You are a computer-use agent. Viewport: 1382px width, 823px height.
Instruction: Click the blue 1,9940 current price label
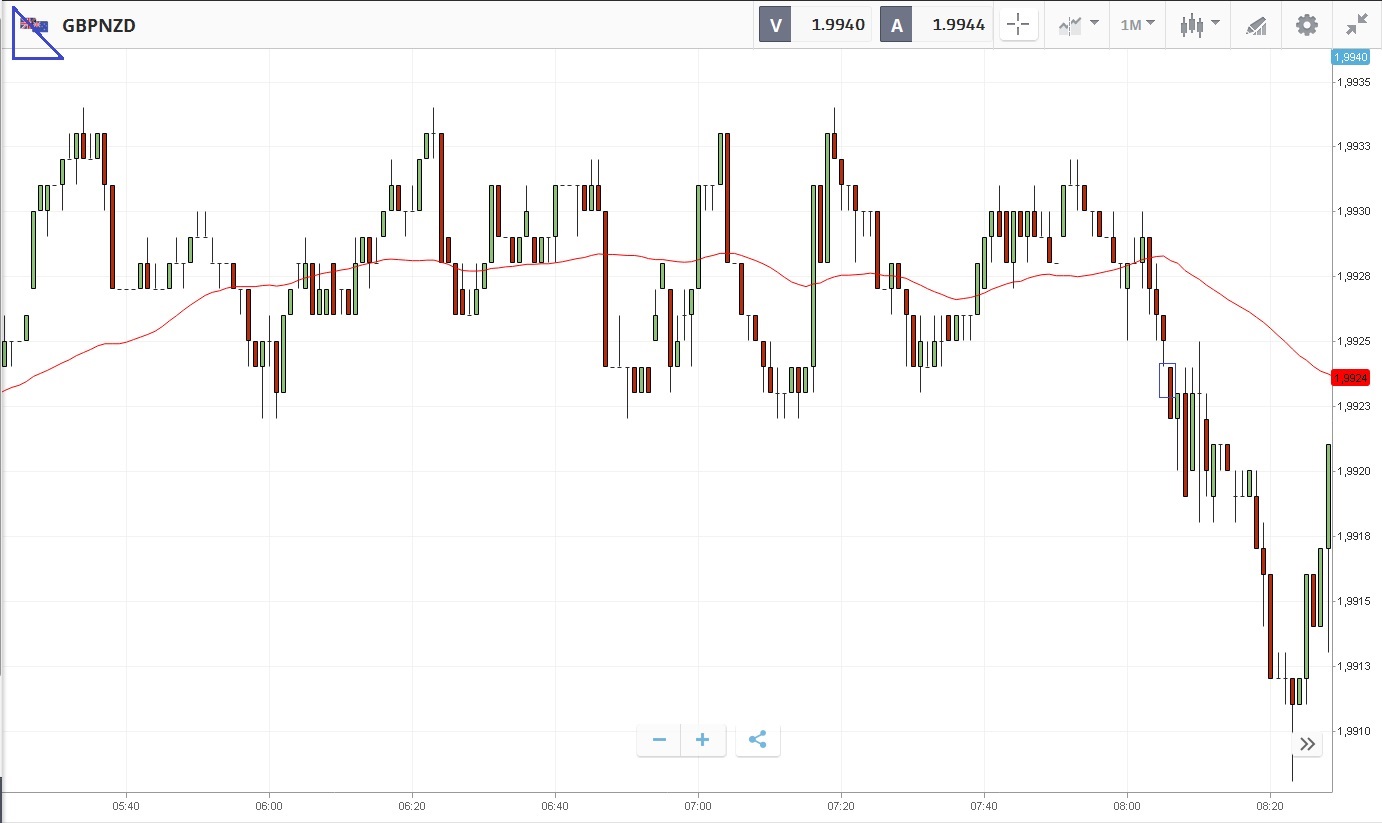click(1350, 57)
